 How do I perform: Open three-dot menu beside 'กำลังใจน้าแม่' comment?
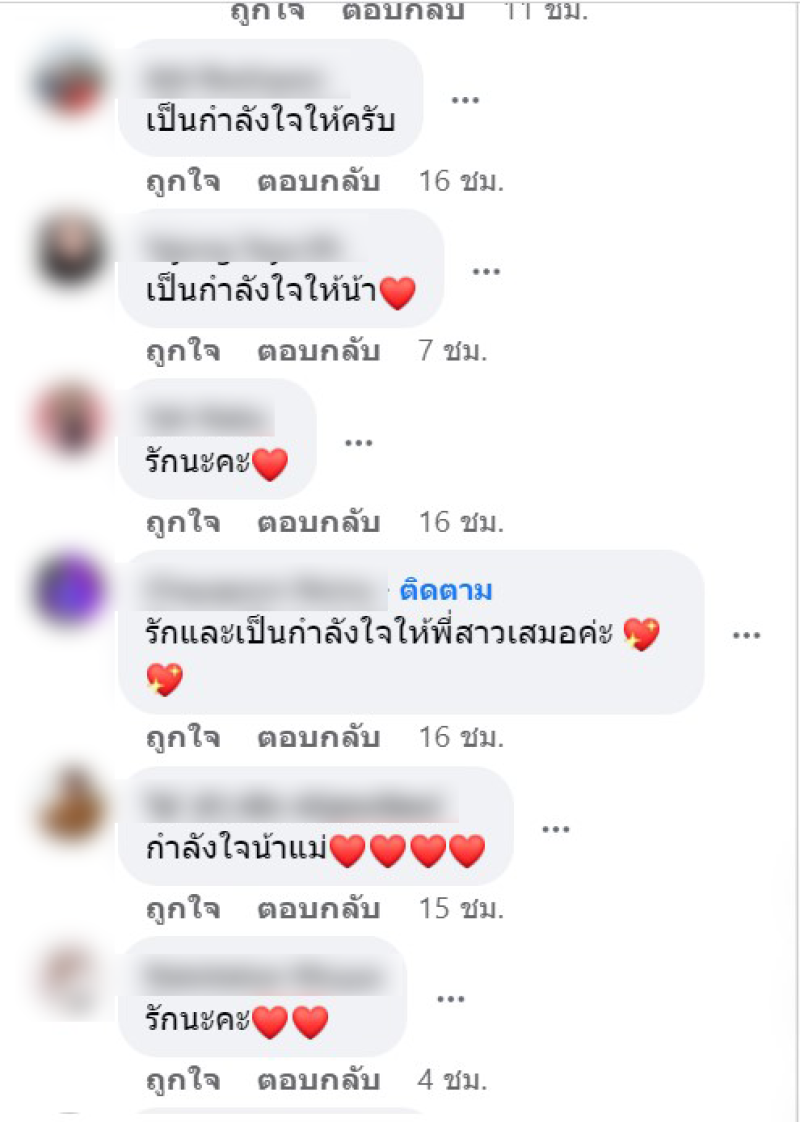555,829
